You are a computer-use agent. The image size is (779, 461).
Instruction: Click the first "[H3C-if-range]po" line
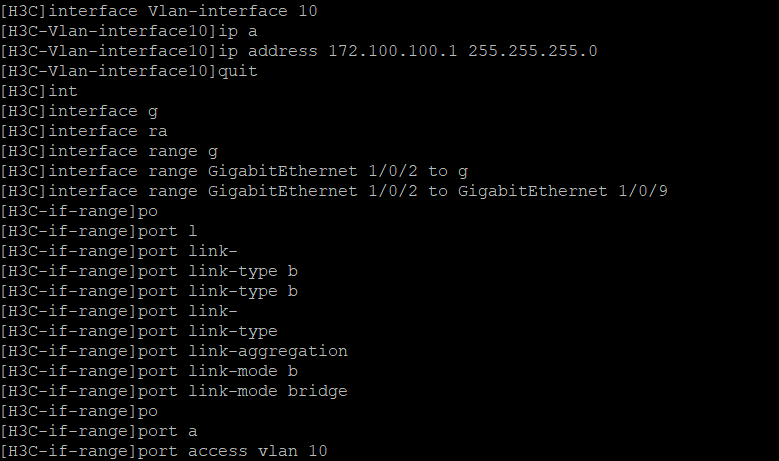point(79,211)
